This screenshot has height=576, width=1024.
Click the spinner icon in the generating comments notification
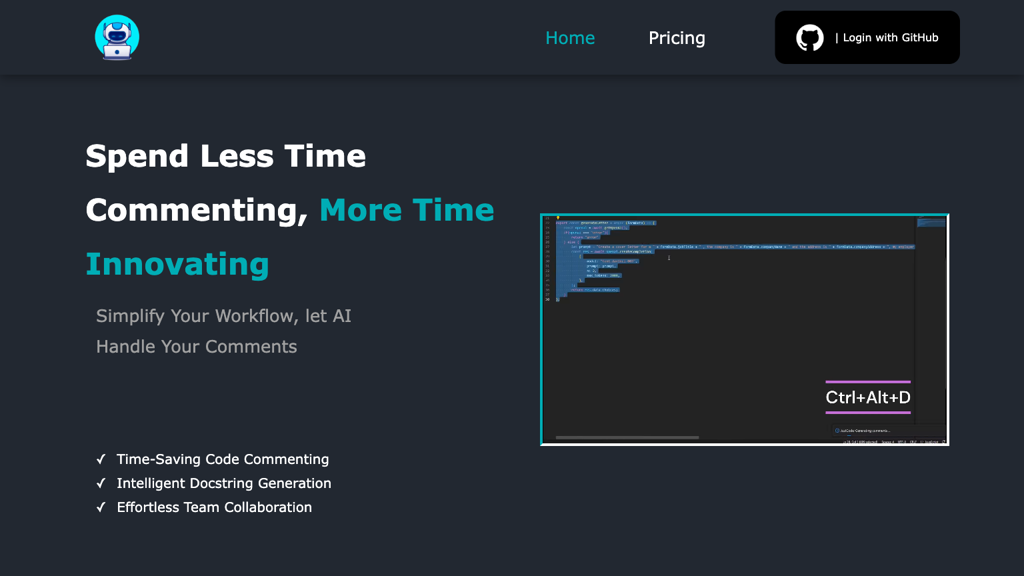pyautogui.click(x=837, y=431)
